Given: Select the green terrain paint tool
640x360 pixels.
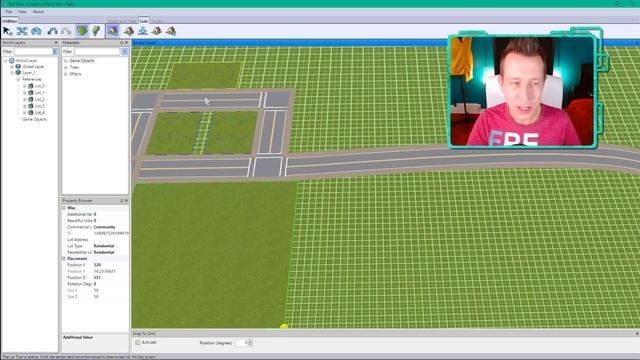Looking at the screenshot, I should (82, 31).
